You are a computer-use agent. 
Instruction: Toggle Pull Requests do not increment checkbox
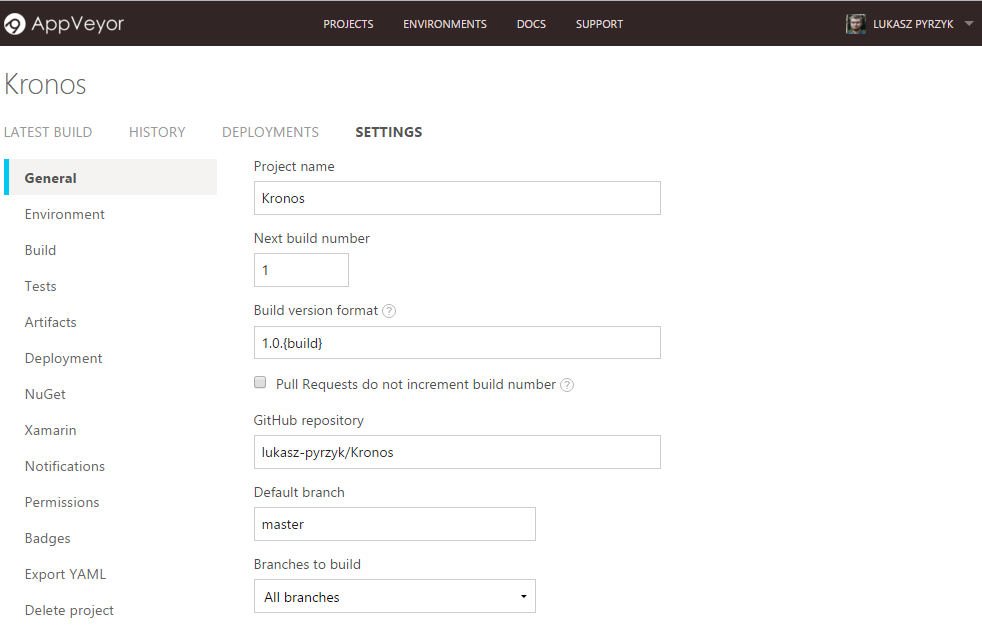pos(260,382)
